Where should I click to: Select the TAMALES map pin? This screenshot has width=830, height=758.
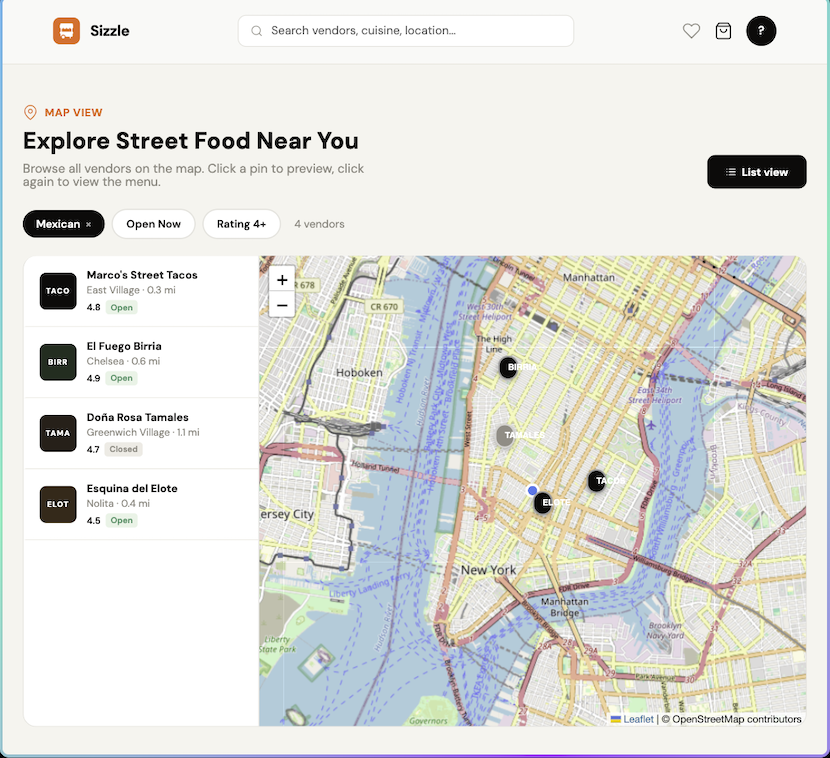(x=505, y=435)
